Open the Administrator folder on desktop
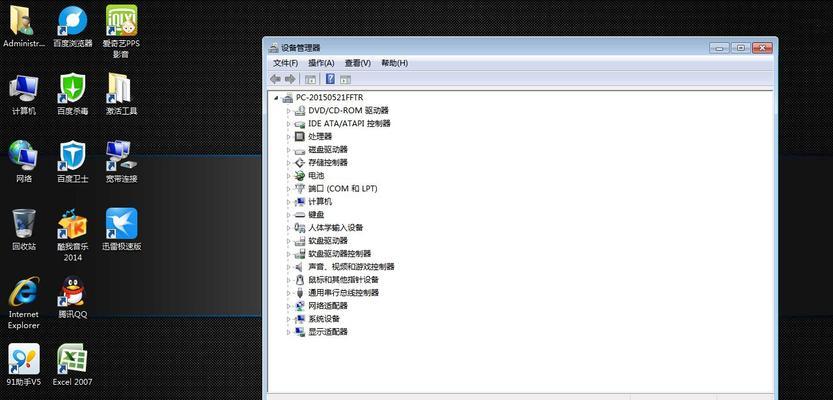Viewport: 833px width, 400px height. 23,27
